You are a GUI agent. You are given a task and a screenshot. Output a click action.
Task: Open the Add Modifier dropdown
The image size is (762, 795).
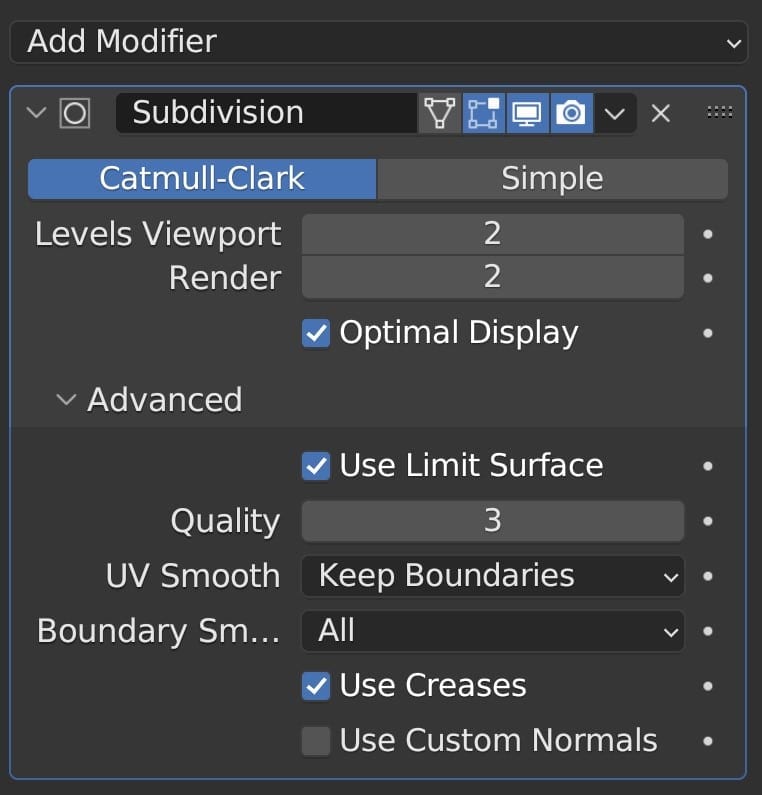379,42
